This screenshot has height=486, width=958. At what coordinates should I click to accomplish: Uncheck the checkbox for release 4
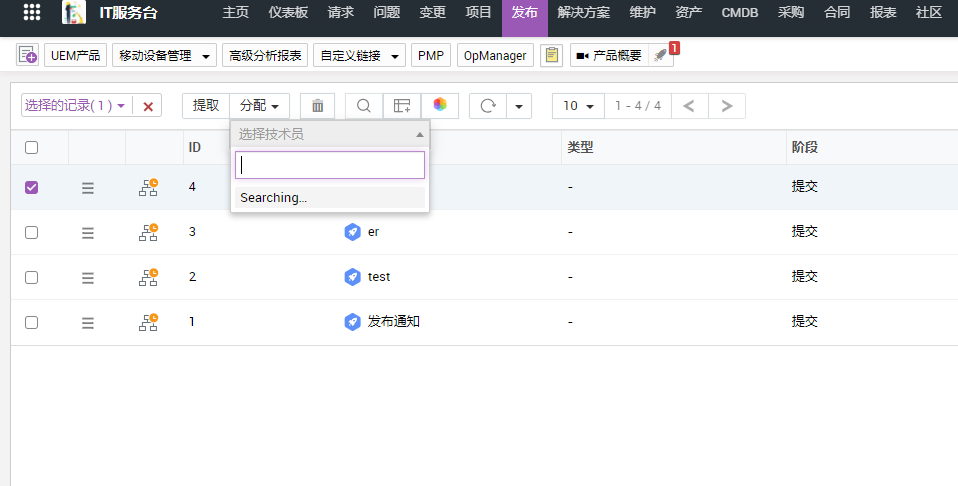pyautogui.click(x=31, y=187)
